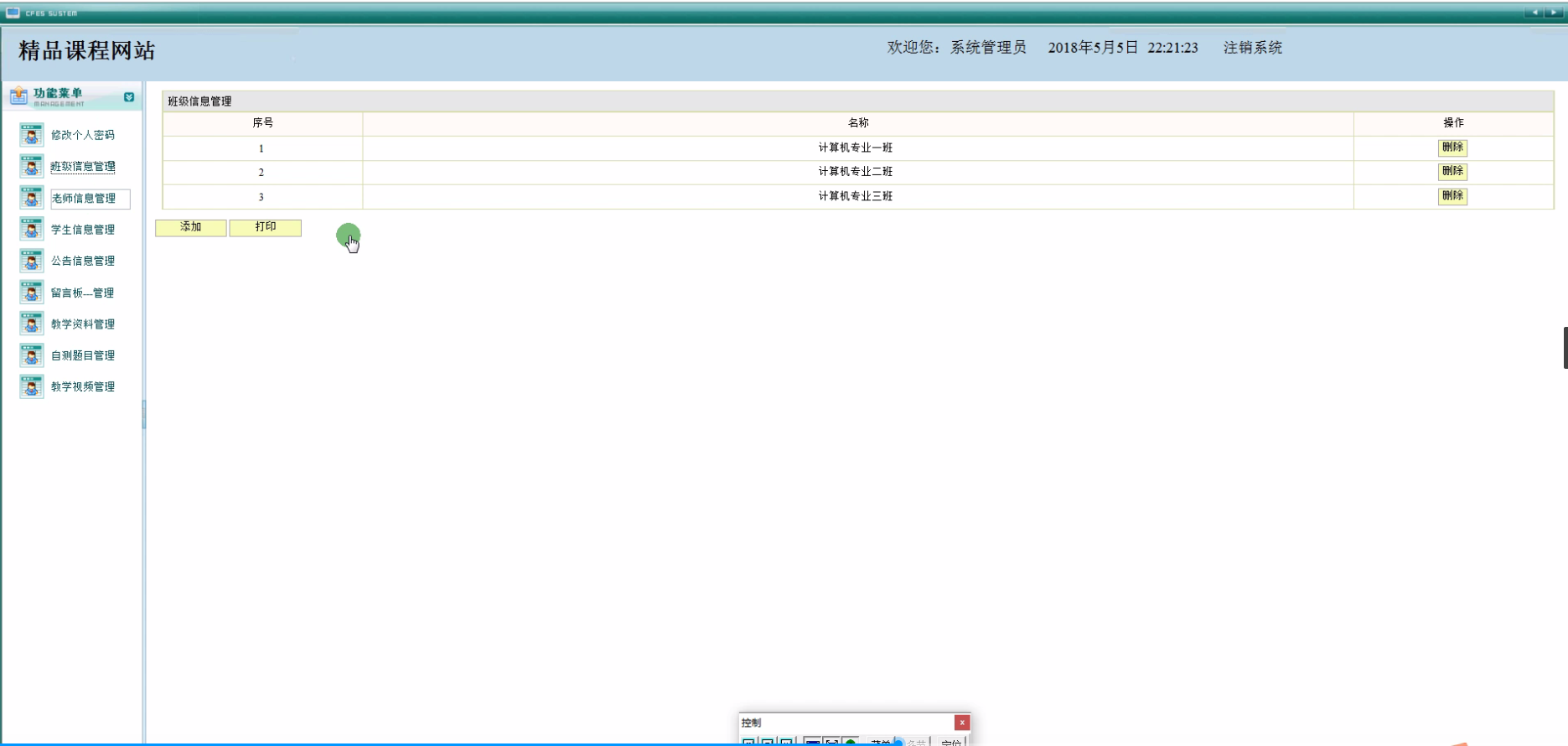
Task: Click the CFES system icon in title bar
Action: point(13,13)
